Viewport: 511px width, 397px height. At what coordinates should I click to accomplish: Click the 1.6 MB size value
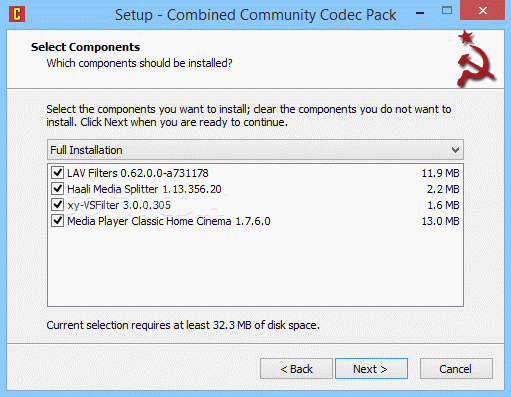click(x=443, y=205)
